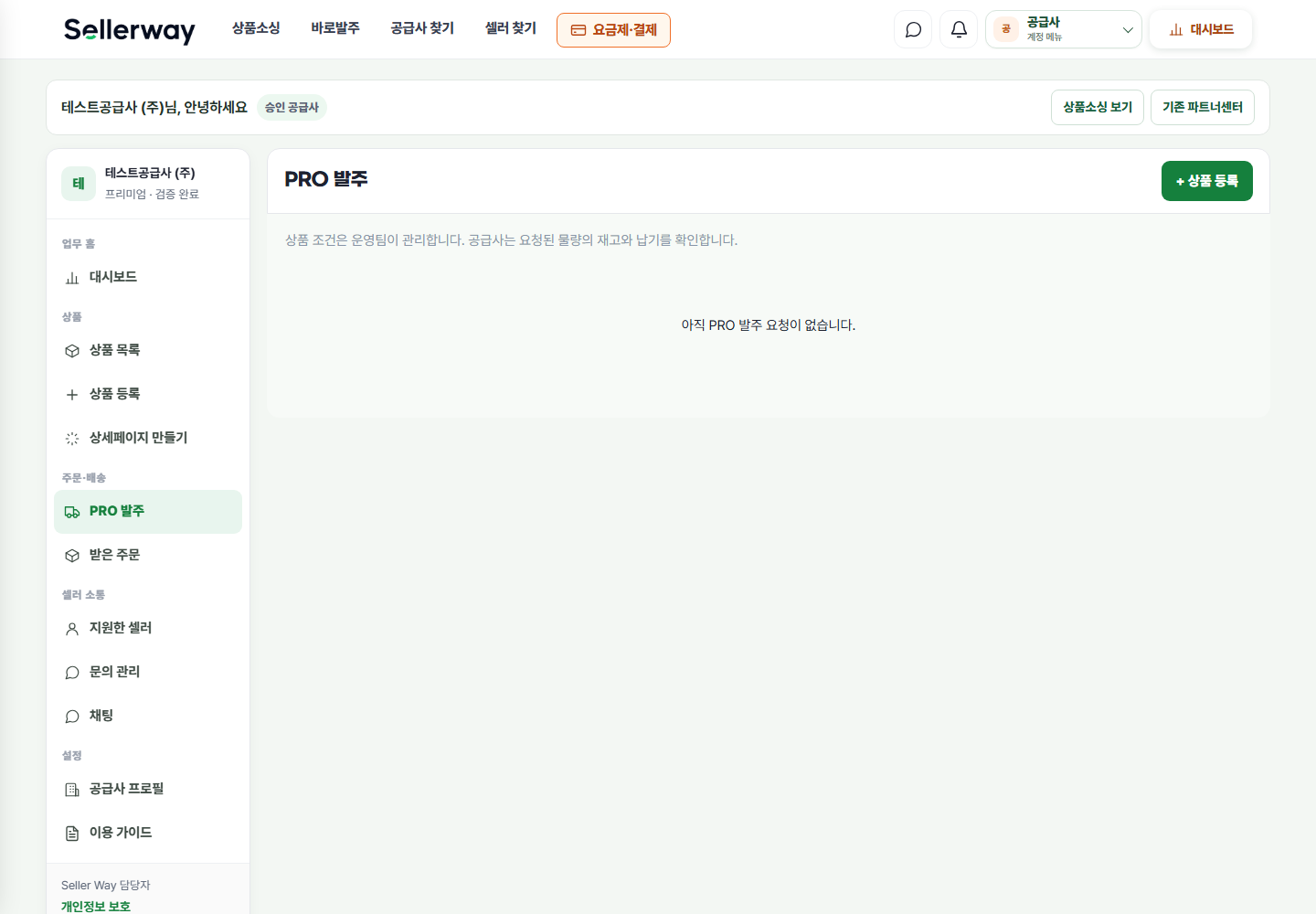The width and height of the screenshot is (1316, 914).
Task: Click the document icon beside 이용 가이드
Action: (x=72, y=834)
